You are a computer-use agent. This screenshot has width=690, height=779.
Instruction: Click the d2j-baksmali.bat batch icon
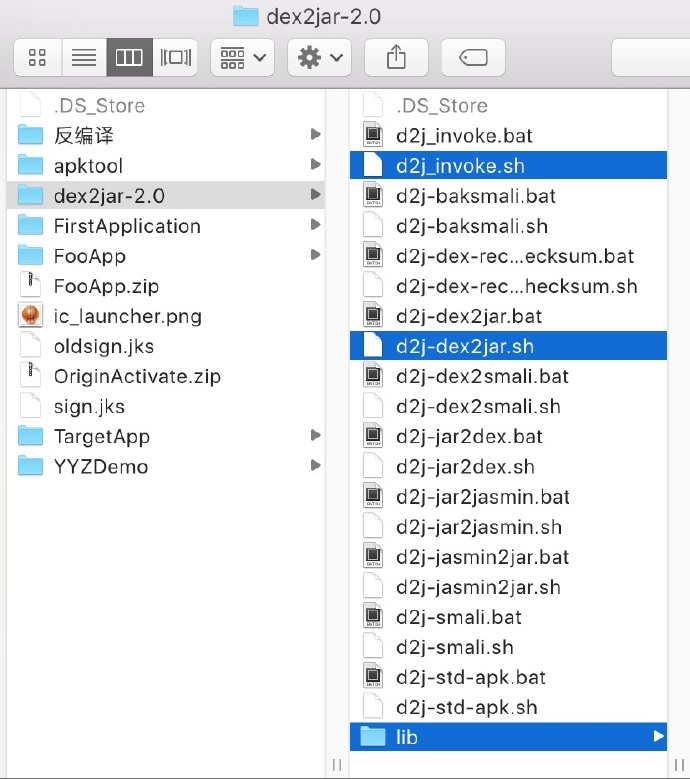click(x=373, y=195)
